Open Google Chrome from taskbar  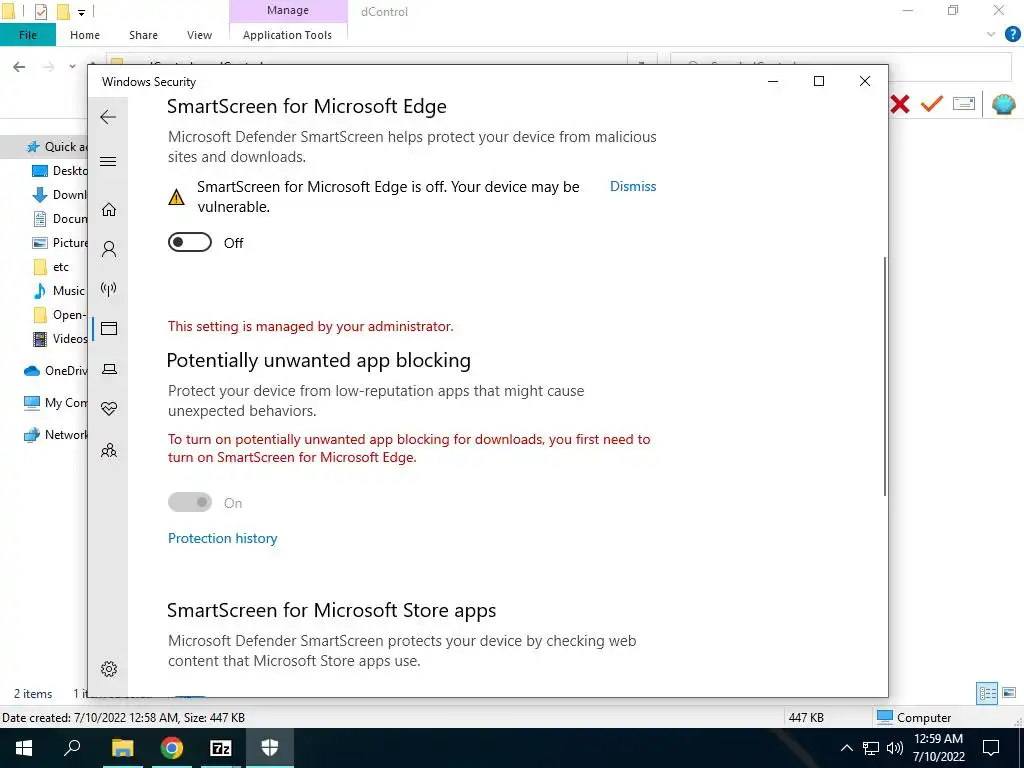point(172,748)
